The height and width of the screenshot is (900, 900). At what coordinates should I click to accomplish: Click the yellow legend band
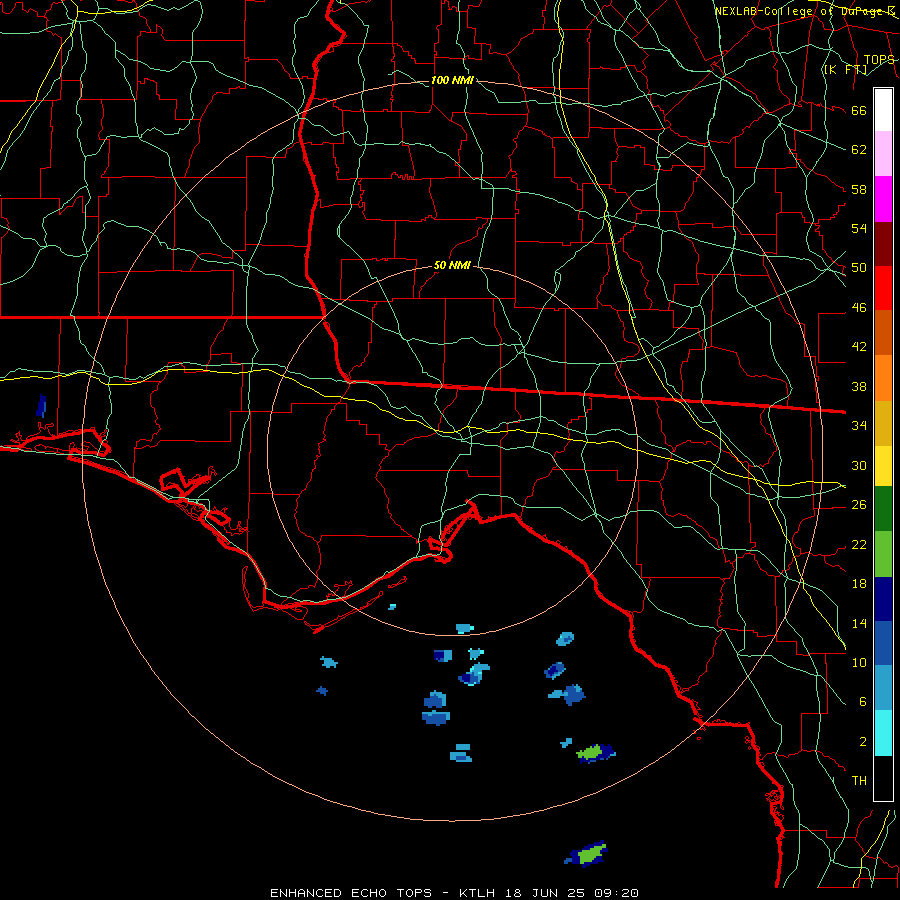(883, 465)
